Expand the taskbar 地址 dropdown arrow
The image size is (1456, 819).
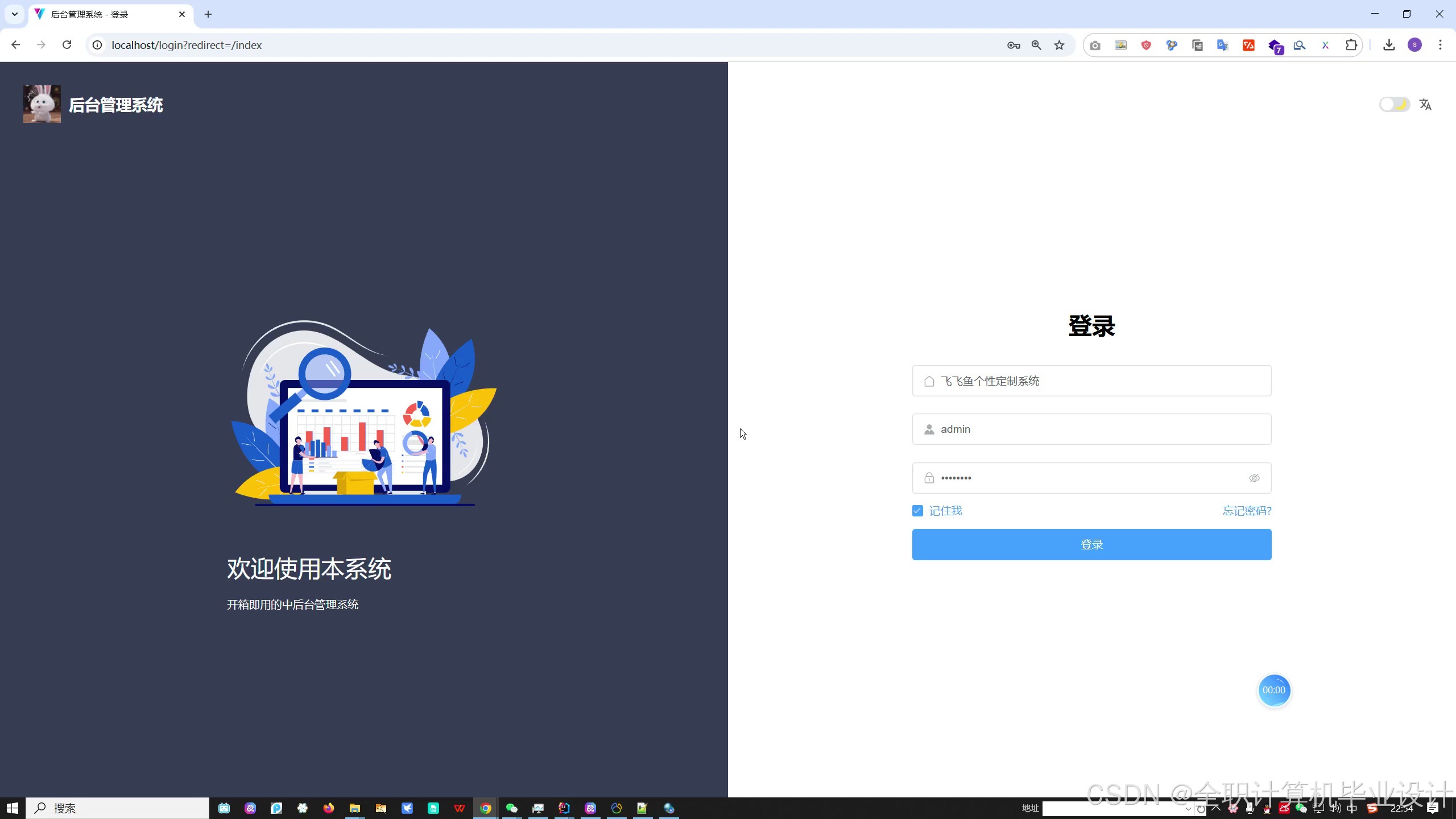point(1188,809)
